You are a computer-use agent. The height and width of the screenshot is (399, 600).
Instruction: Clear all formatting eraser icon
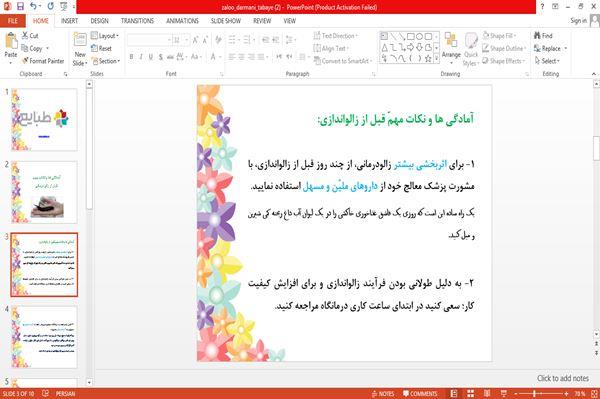tap(218, 40)
